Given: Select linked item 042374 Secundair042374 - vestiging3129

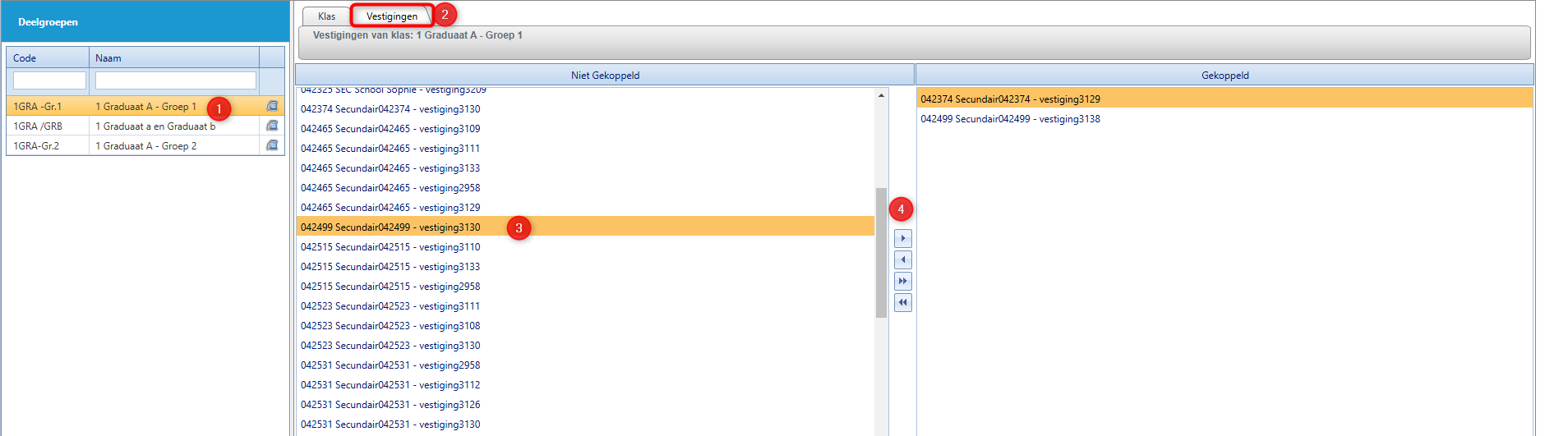Looking at the screenshot, I should [1010, 99].
